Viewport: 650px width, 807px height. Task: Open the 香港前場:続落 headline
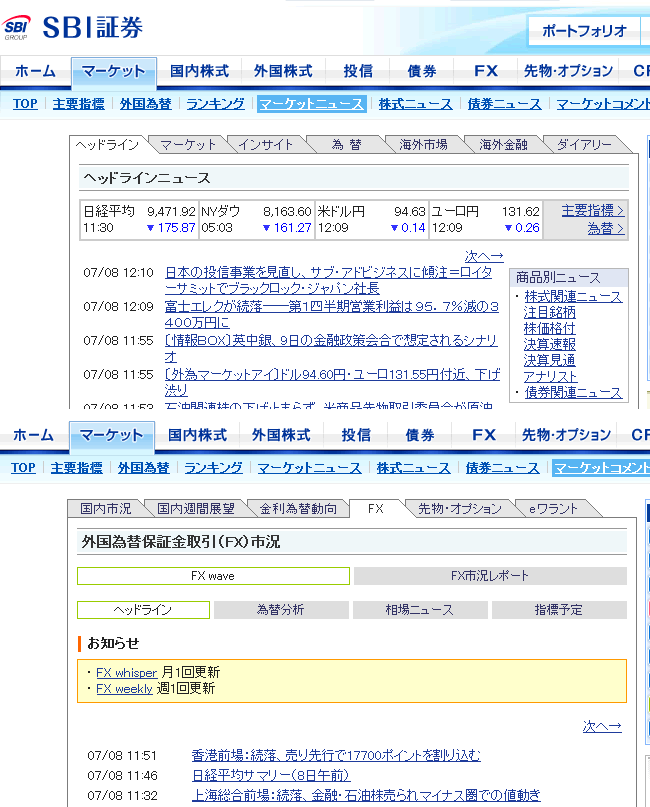(336, 756)
